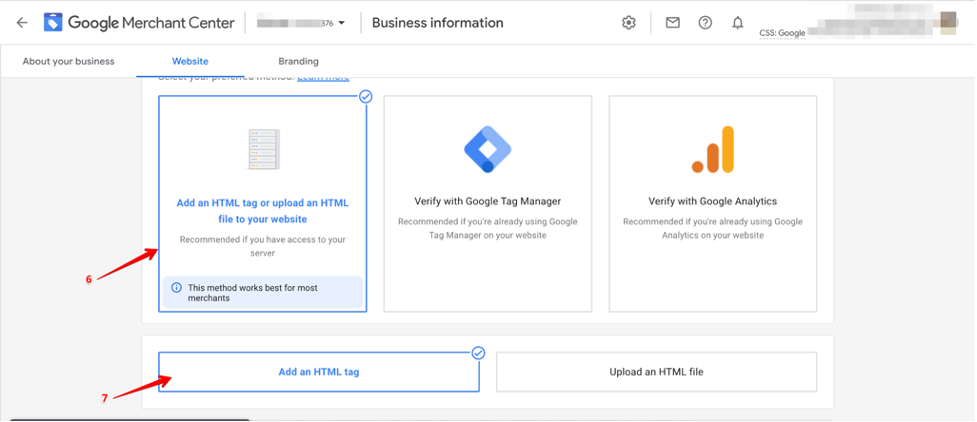The width and height of the screenshot is (977, 422).
Task: Click the Business information page title
Action: [x=437, y=23]
